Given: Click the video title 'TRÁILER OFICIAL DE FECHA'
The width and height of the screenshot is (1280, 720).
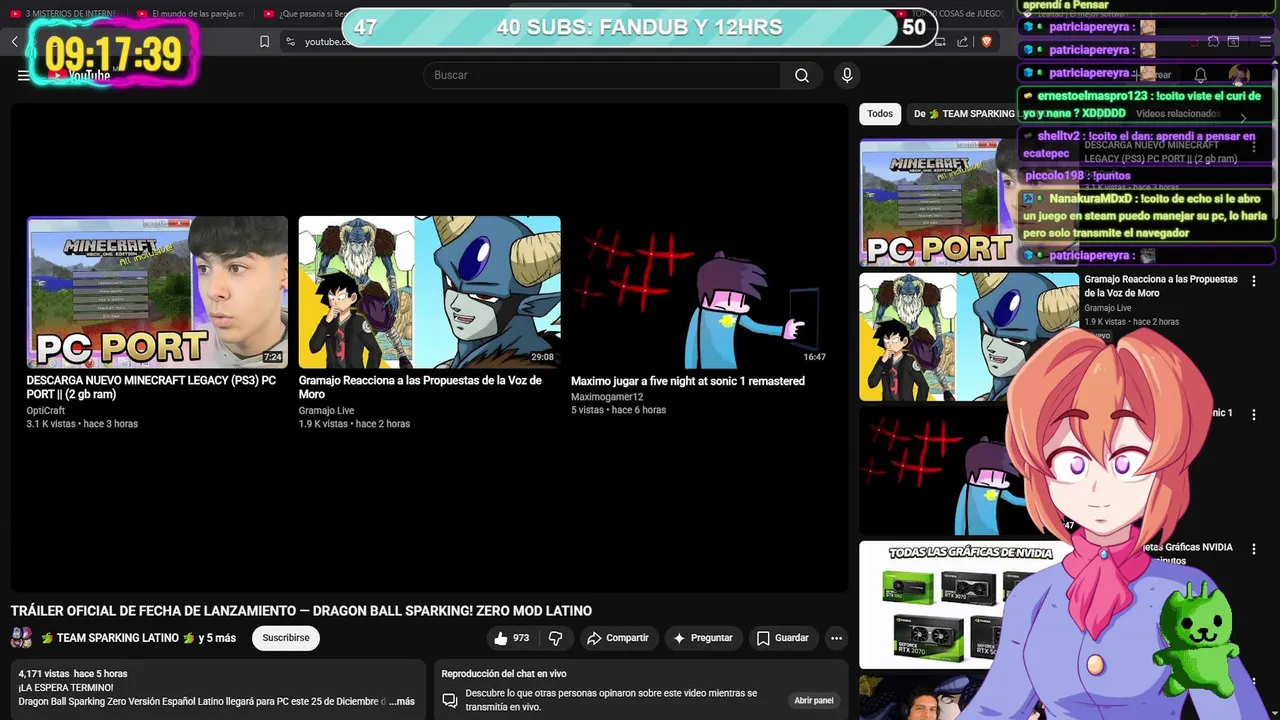Looking at the screenshot, I should (301, 611).
